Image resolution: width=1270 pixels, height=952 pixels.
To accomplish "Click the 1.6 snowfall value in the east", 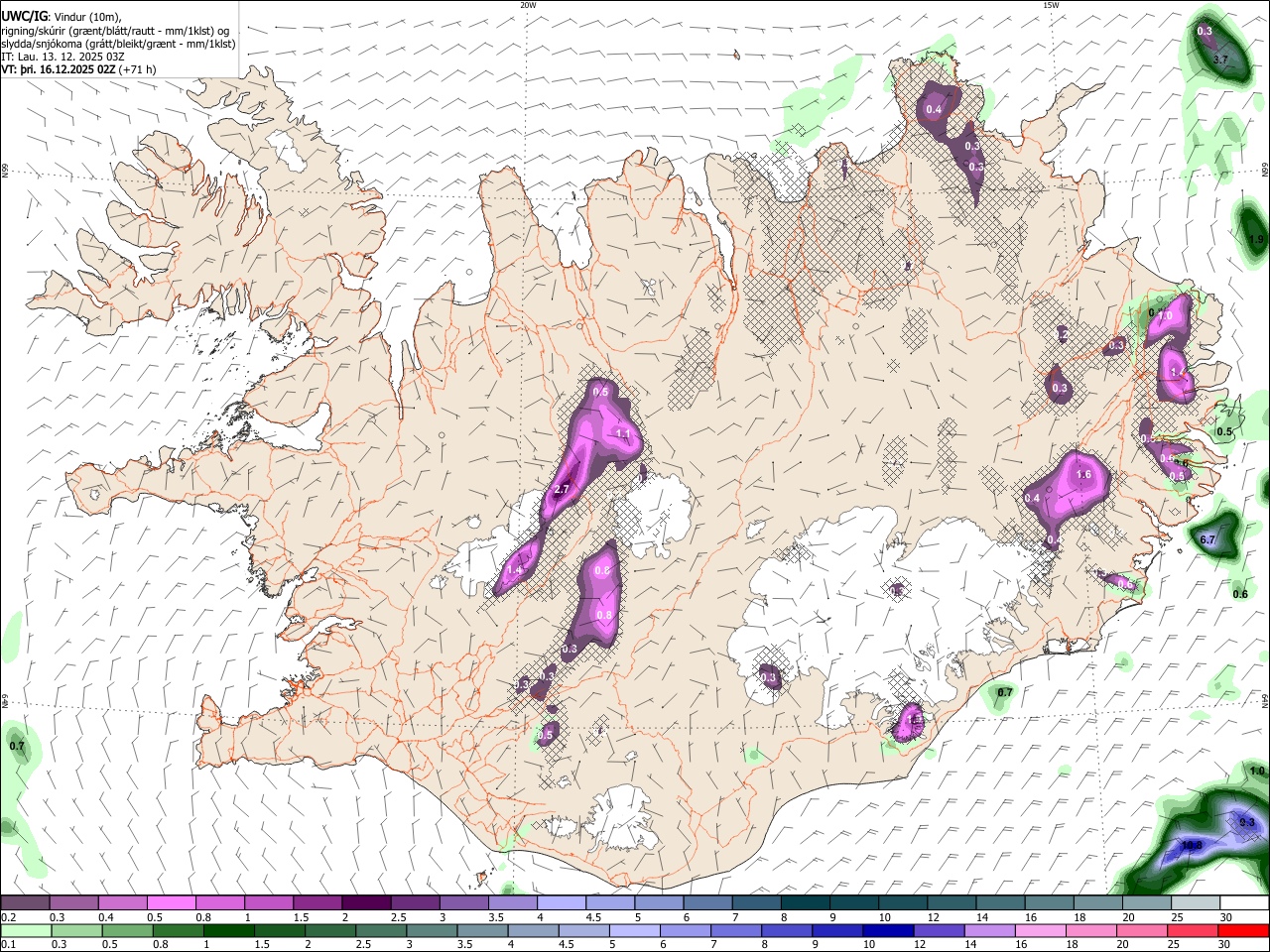I will coord(1083,475).
